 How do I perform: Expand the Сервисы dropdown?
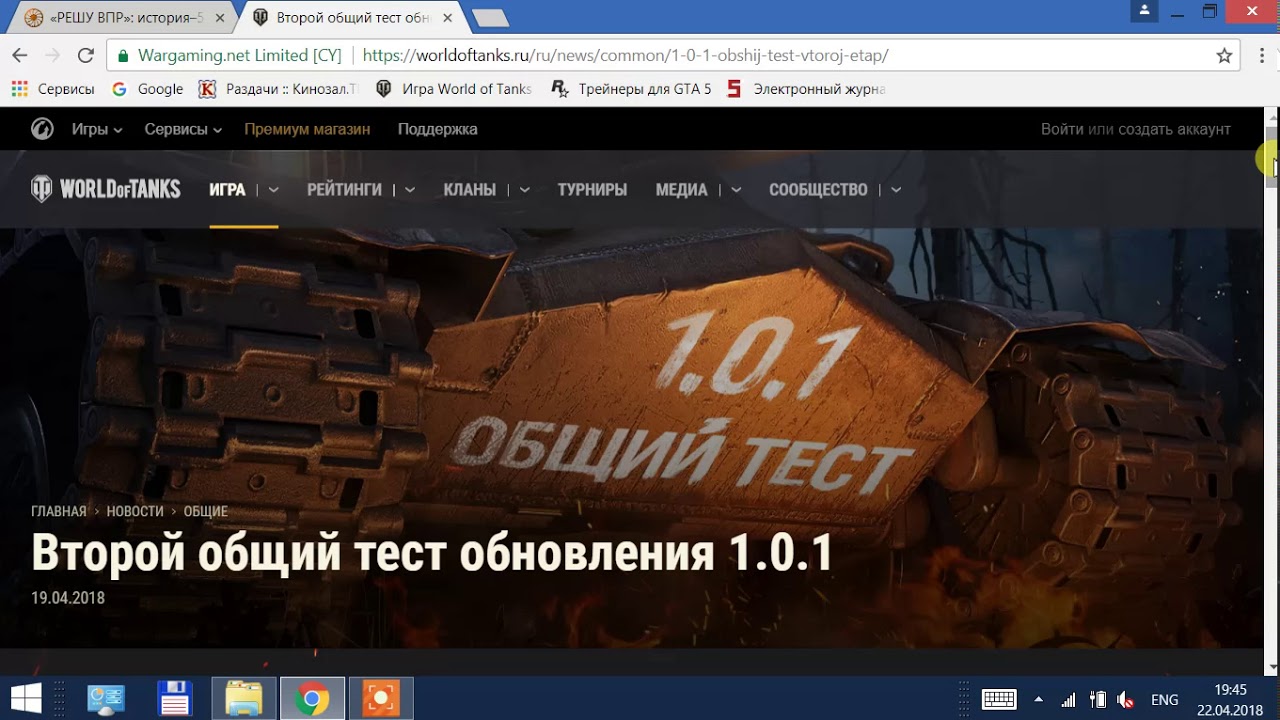[183, 129]
